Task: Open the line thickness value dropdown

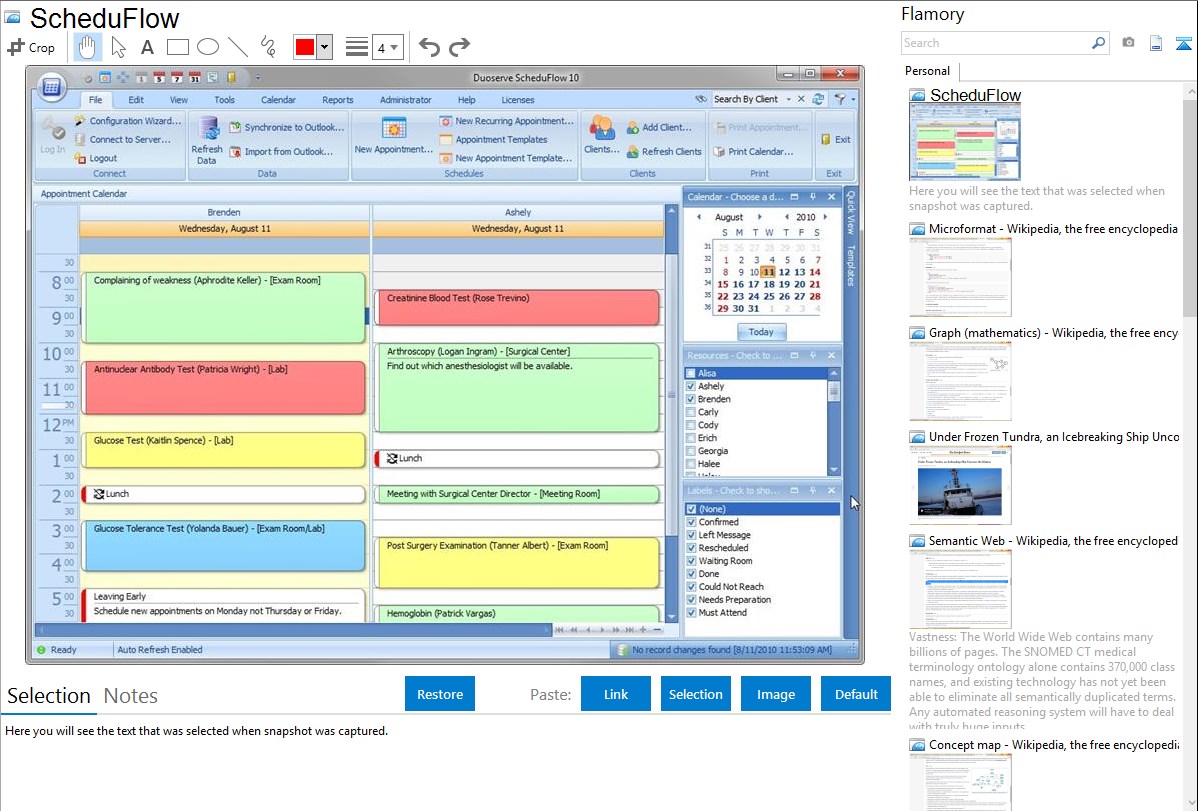Action: [x=393, y=47]
